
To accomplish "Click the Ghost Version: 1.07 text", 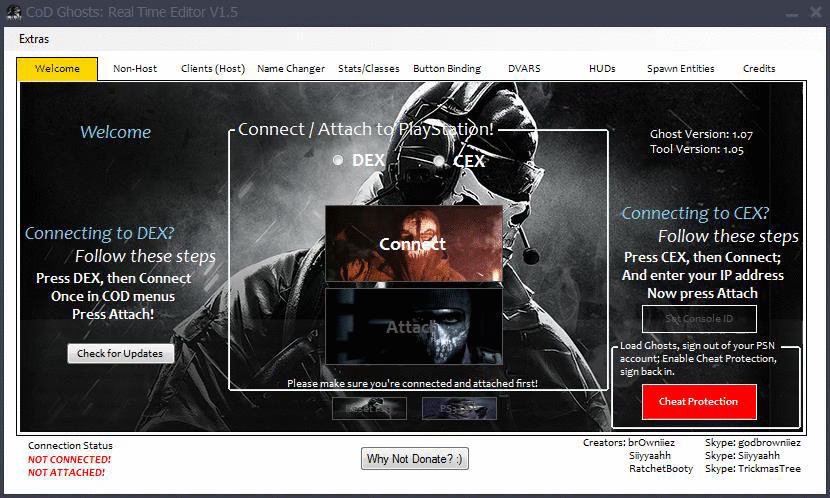I will [x=701, y=134].
